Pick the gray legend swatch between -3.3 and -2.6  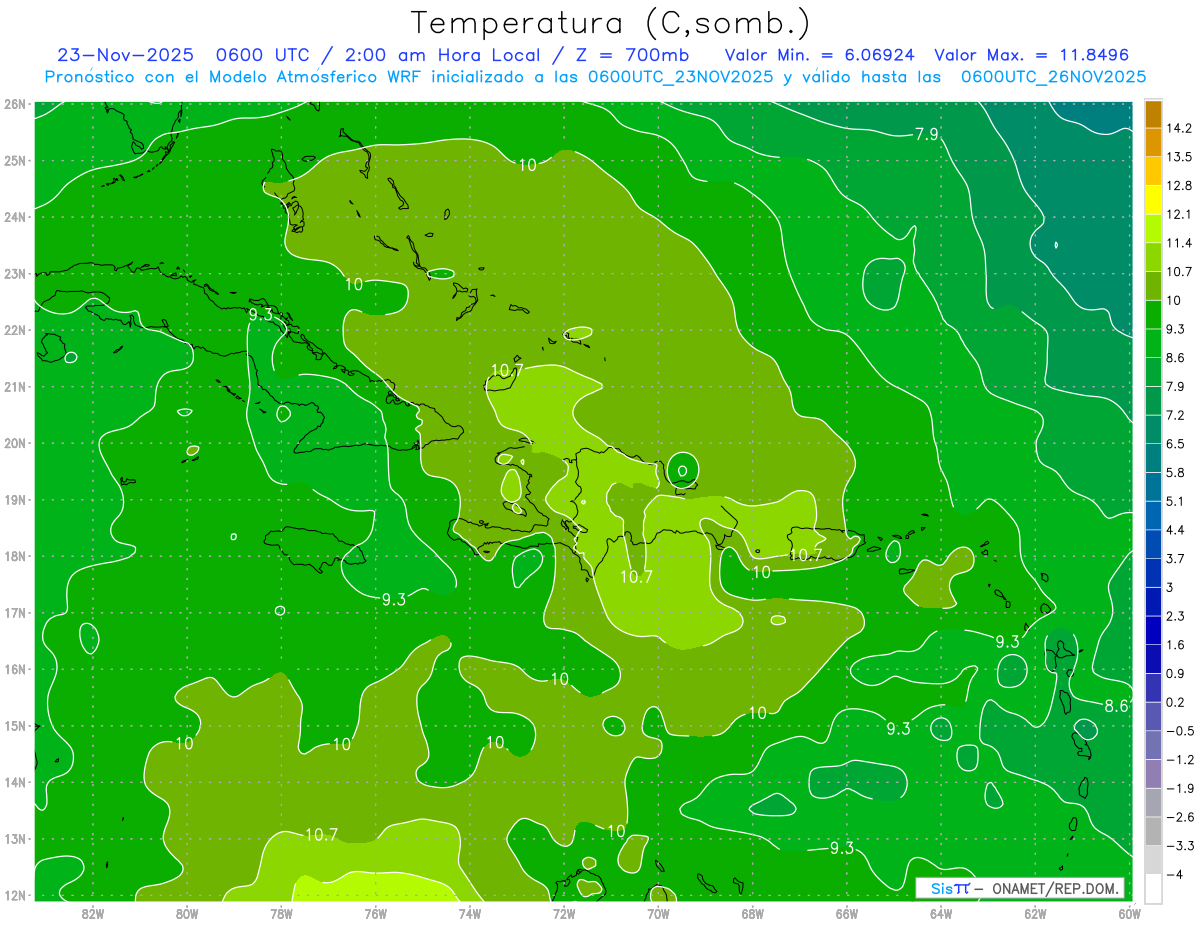tap(1153, 832)
